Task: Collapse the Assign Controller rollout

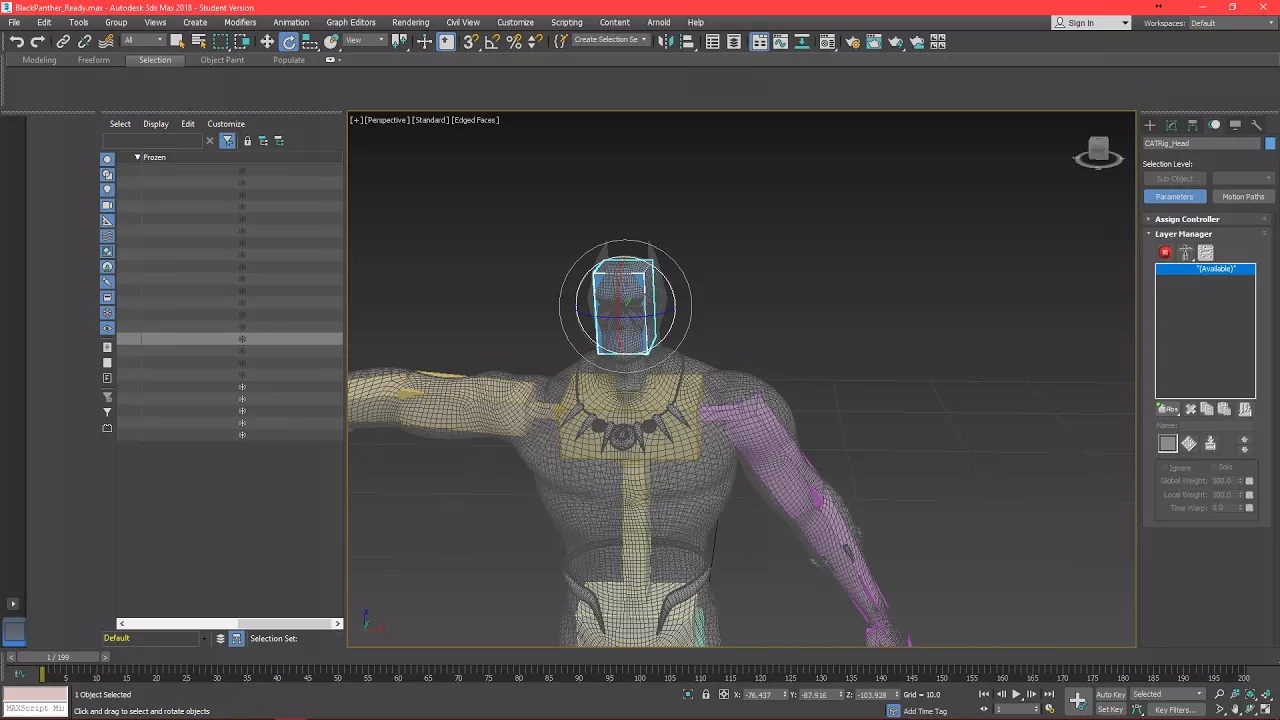Action: point(1206,219)
